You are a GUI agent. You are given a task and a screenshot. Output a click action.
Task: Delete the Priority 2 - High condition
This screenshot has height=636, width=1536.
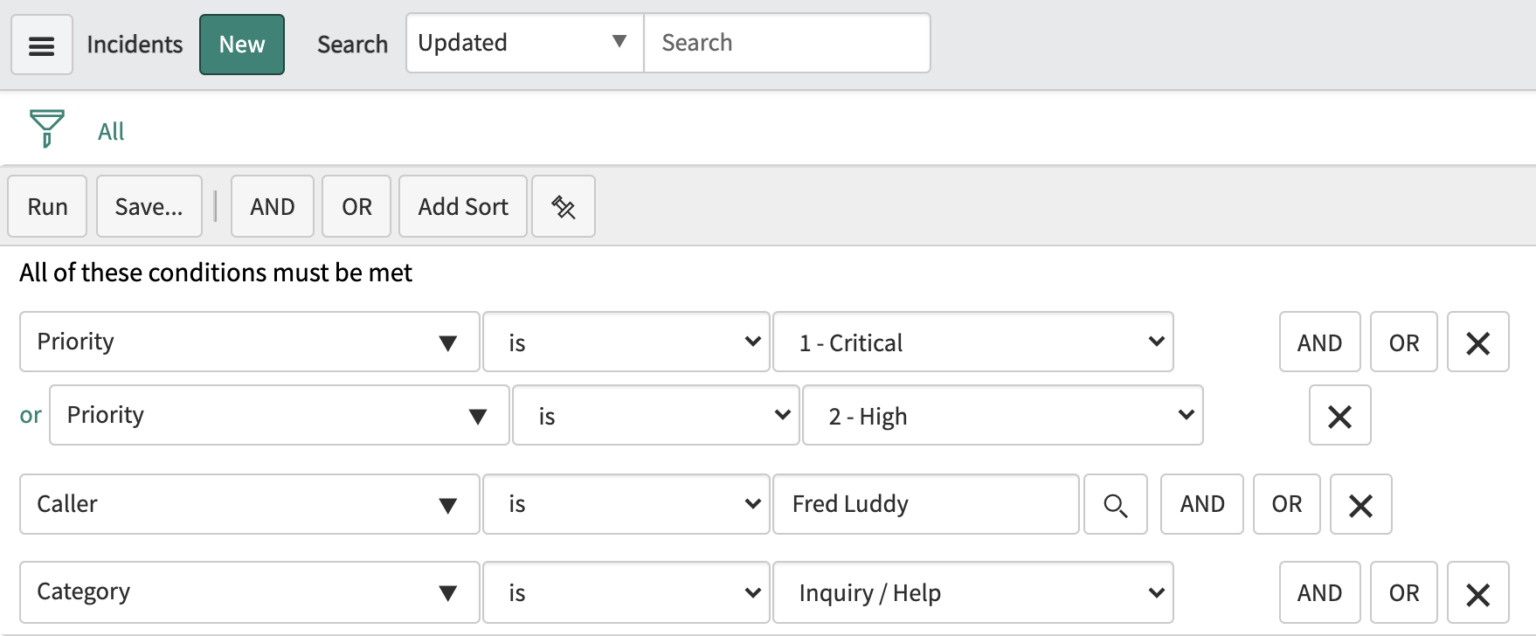pyautogui.click(x=1340, y=415)
